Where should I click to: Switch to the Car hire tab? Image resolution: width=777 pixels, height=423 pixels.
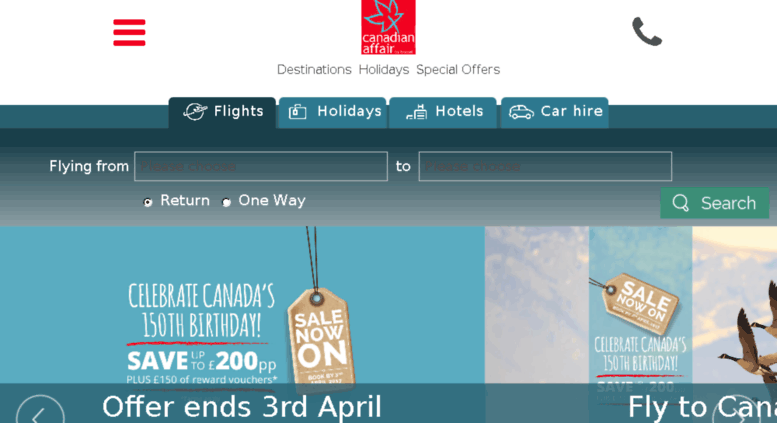coord(555,112)
